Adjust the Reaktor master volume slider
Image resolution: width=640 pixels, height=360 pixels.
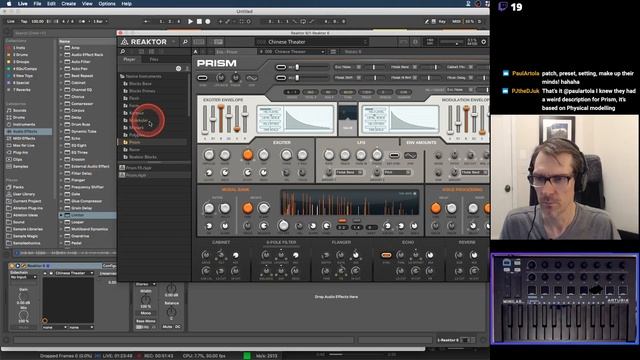click(x=451, y=42)
